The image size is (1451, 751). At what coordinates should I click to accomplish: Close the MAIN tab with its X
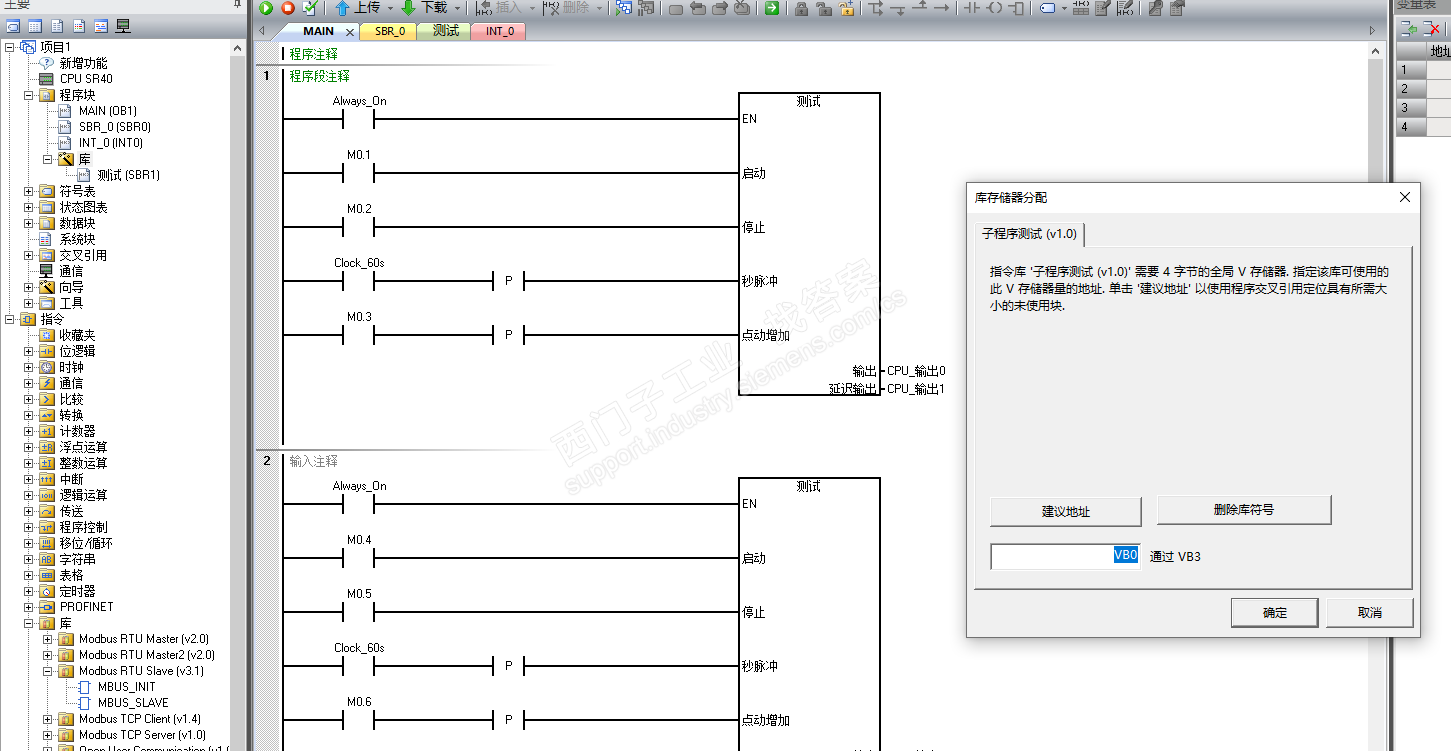coord(350,32)
